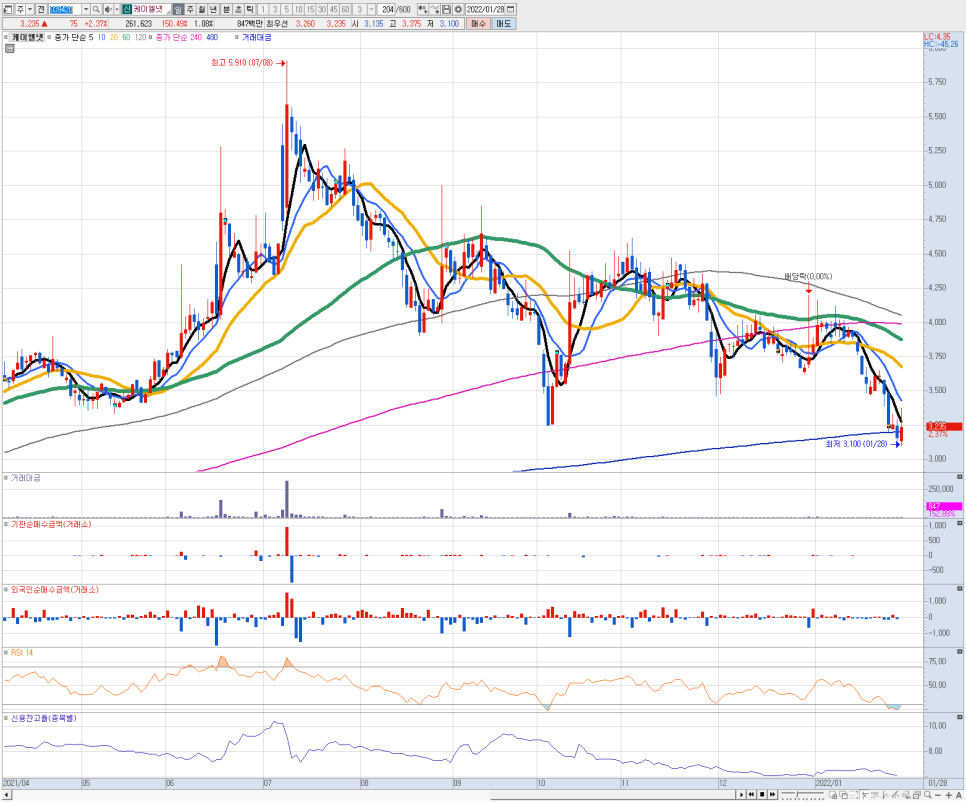Toggle the 외국인순매수금액 panel marker
Viewport: 966px width, 802px height.
click(x=7, y=589)
